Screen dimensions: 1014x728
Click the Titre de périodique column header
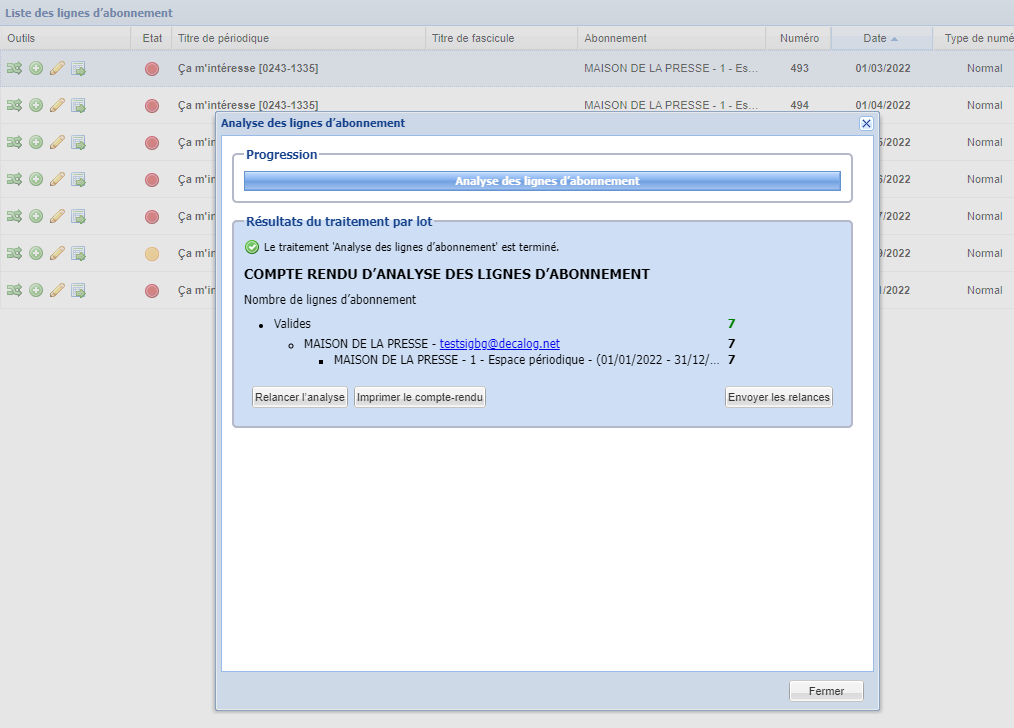[x=223, y=38]
